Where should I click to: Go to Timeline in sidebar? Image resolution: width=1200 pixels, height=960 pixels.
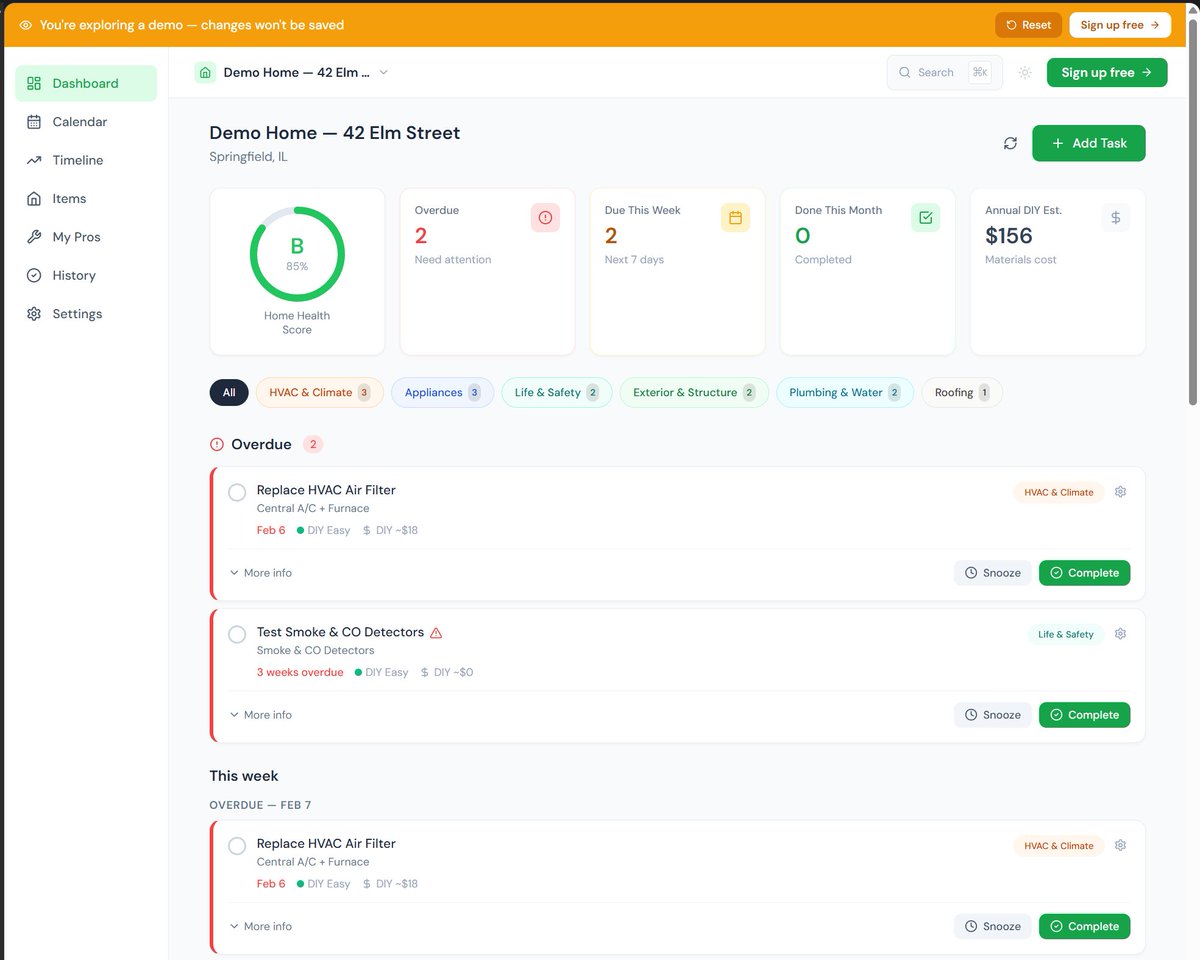(x=86, y=160)
